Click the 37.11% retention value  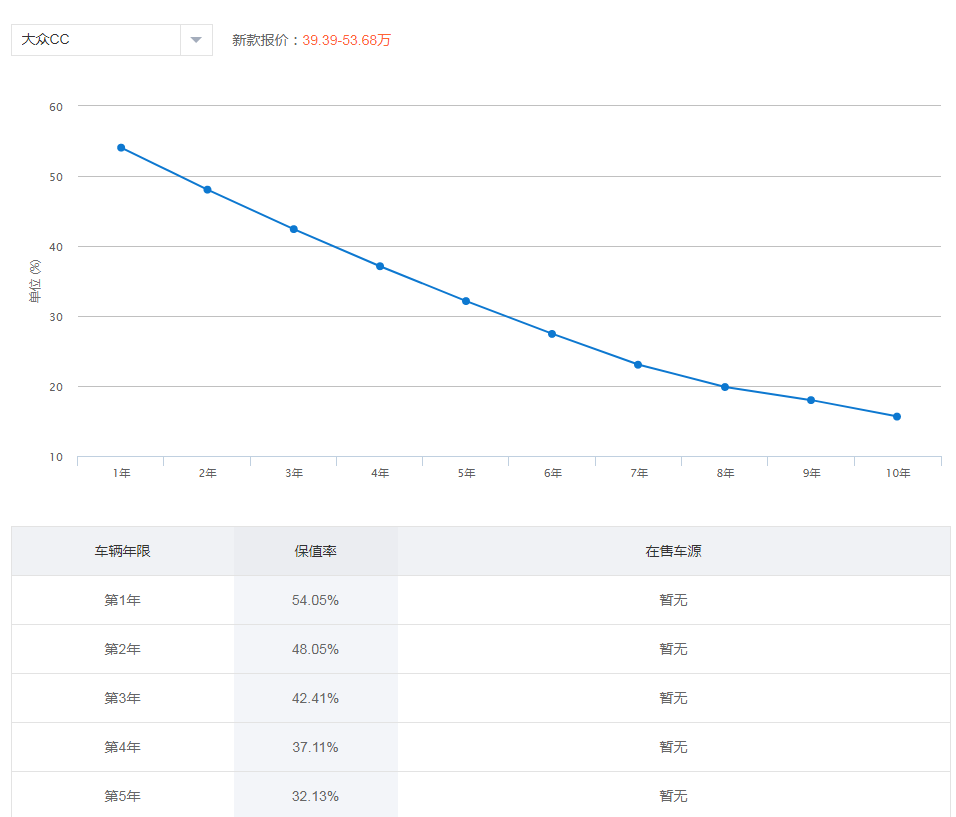315,747
